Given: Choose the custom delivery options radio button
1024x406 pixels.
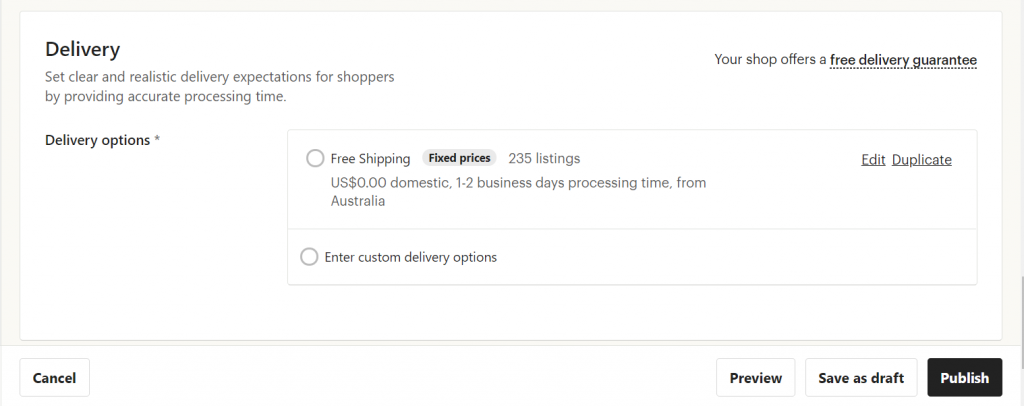Looking at the screenshot, I should pos(309,257).
